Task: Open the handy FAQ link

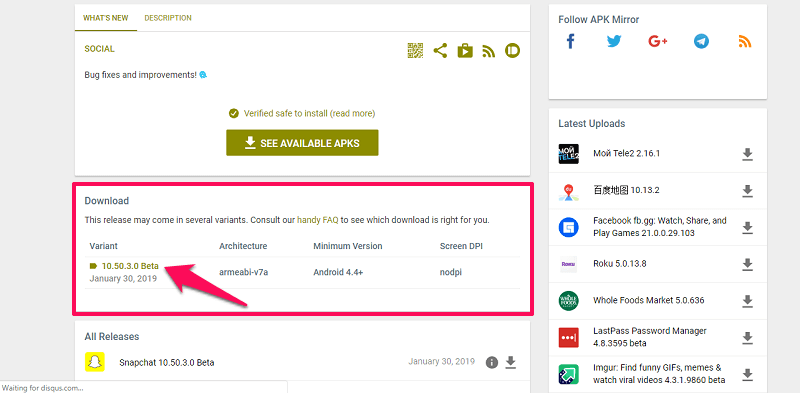Action: click(317, 220)
